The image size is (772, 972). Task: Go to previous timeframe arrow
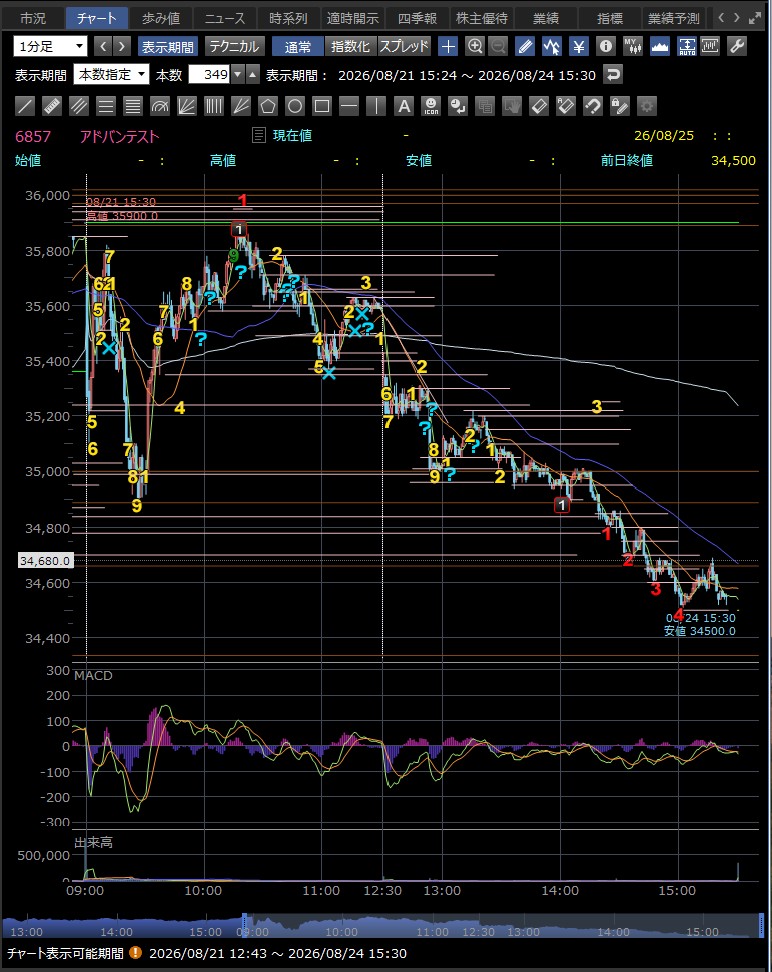pyautogui.click(x=103, y=46)
